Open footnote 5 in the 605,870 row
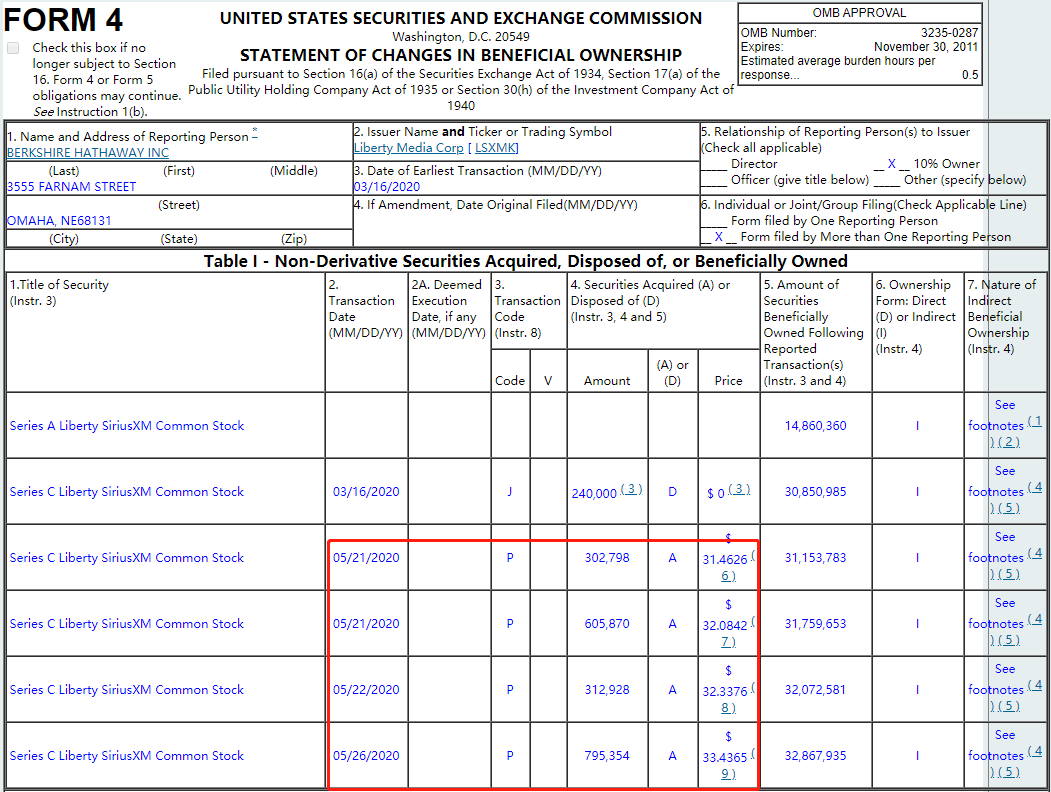Image resolution: width=1051 pixels, height=792 pixels. tap(1008, 640)
